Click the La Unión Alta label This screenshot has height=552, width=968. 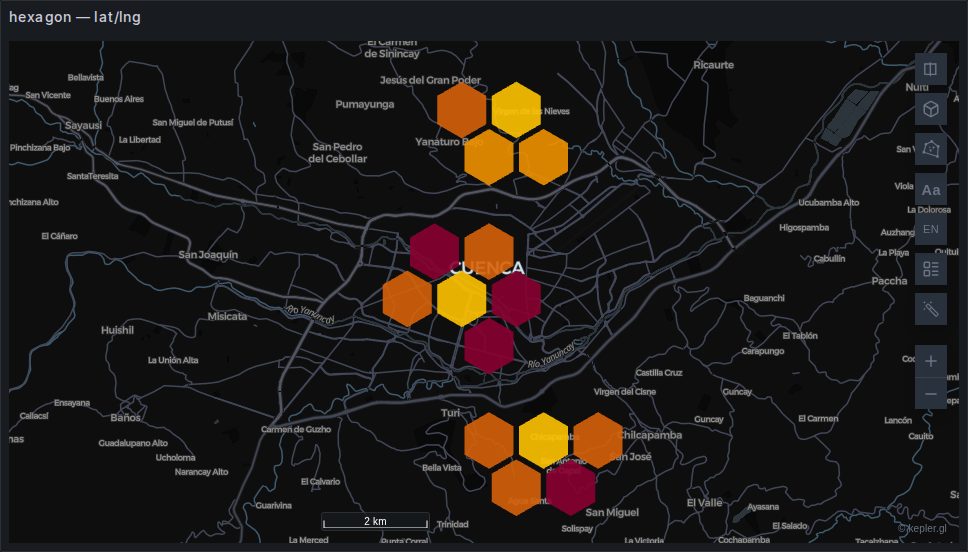click(173, 360)
